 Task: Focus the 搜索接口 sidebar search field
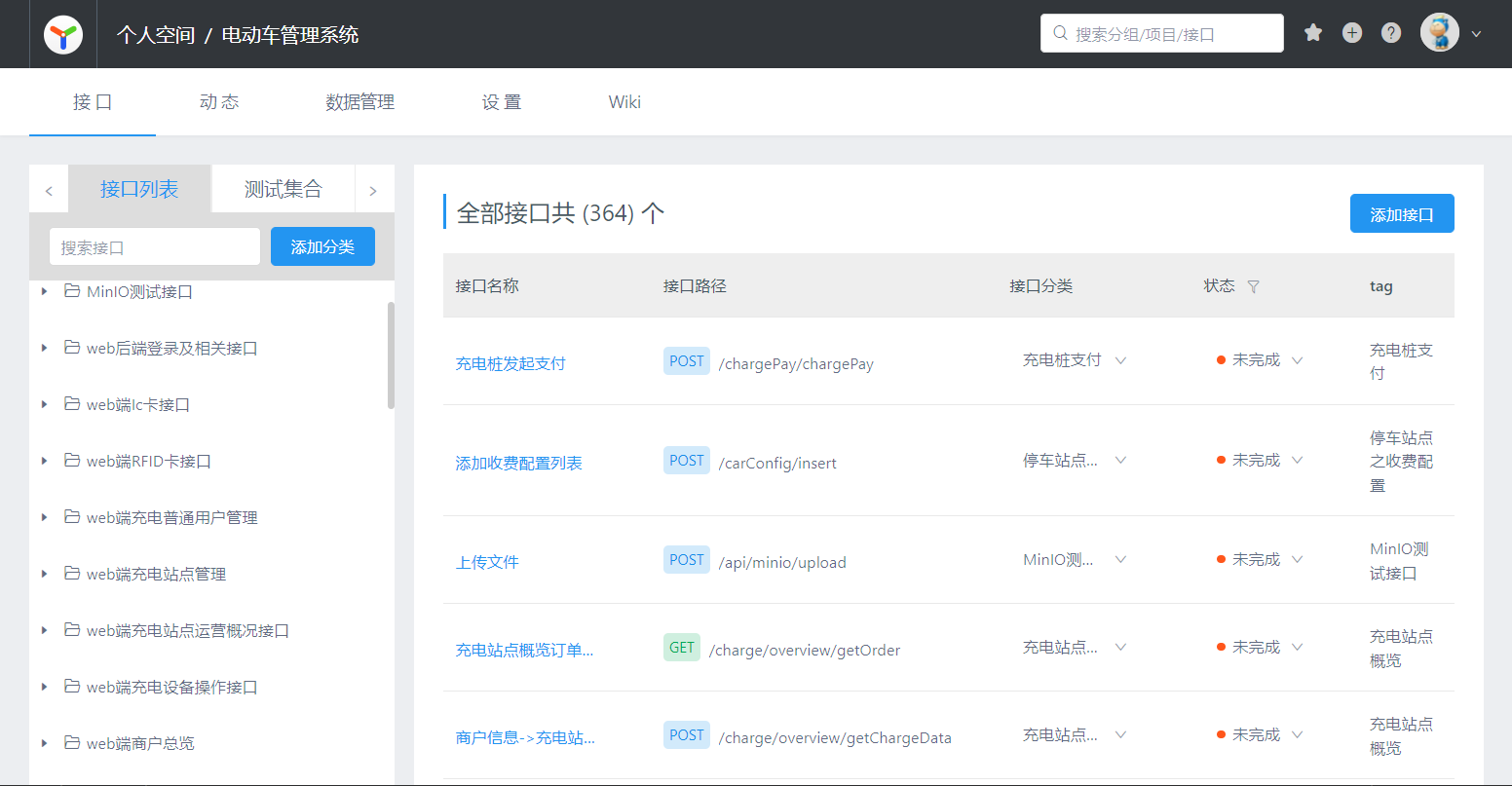tap(155, 246)
